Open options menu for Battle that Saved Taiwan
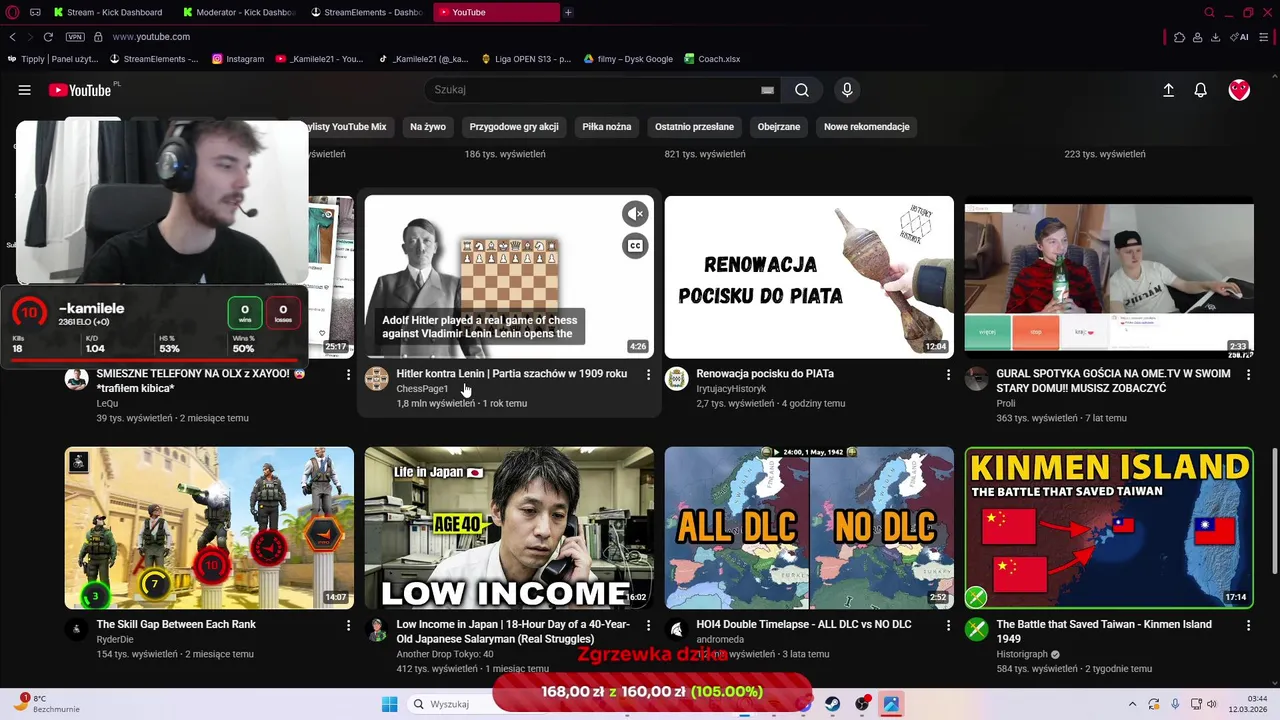The height and width of the screenshot is (720, 1280). pos(1248,625)
